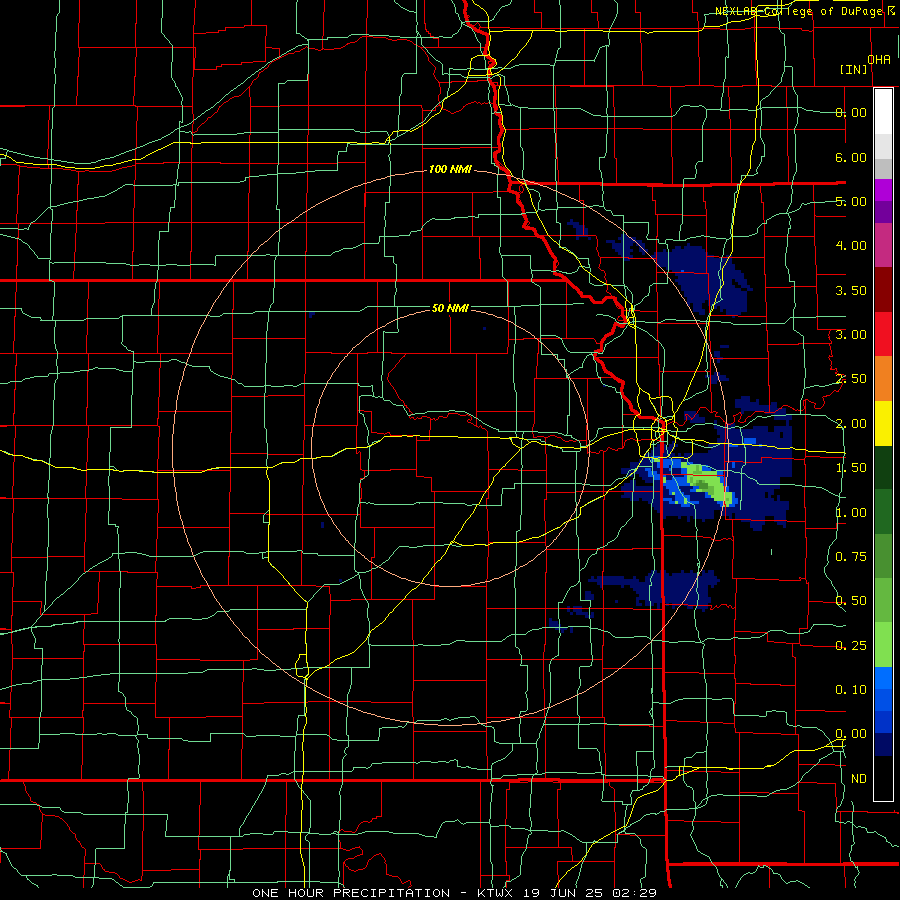Image resolution: width=900 pixels, height=900 pixels.
Task: Click the 0.50 legend value
Action: tap(851, 601)
